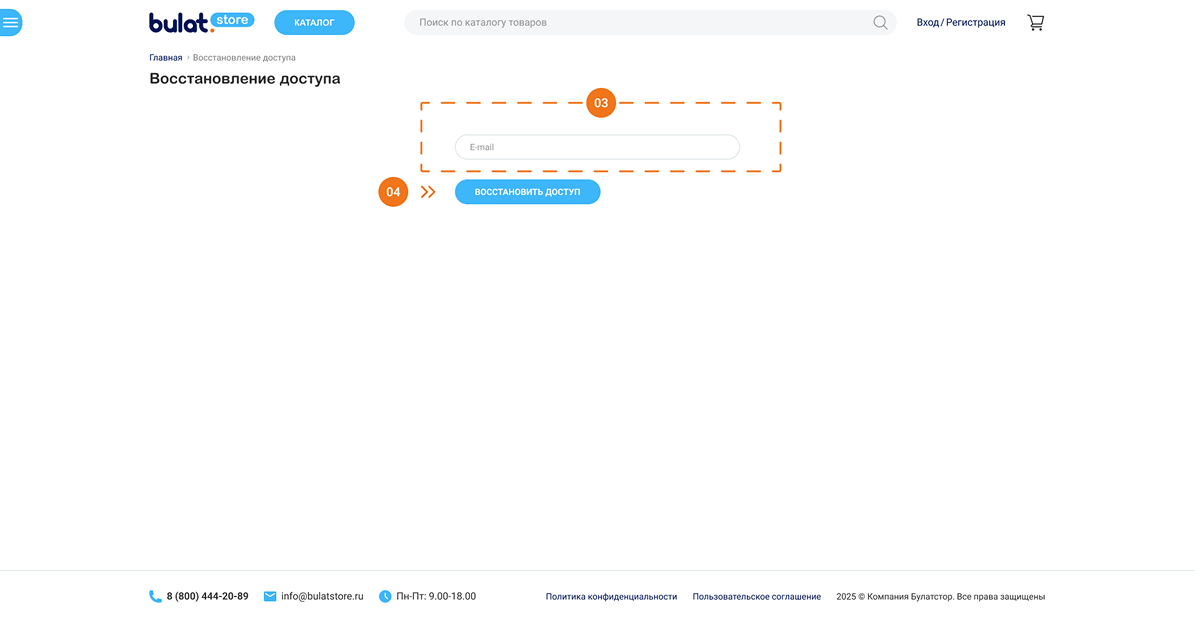Viewport: 1195px width, 623px height.
Task: Click the Вход link
Action: pyautogui.click(x=927, y=22)
